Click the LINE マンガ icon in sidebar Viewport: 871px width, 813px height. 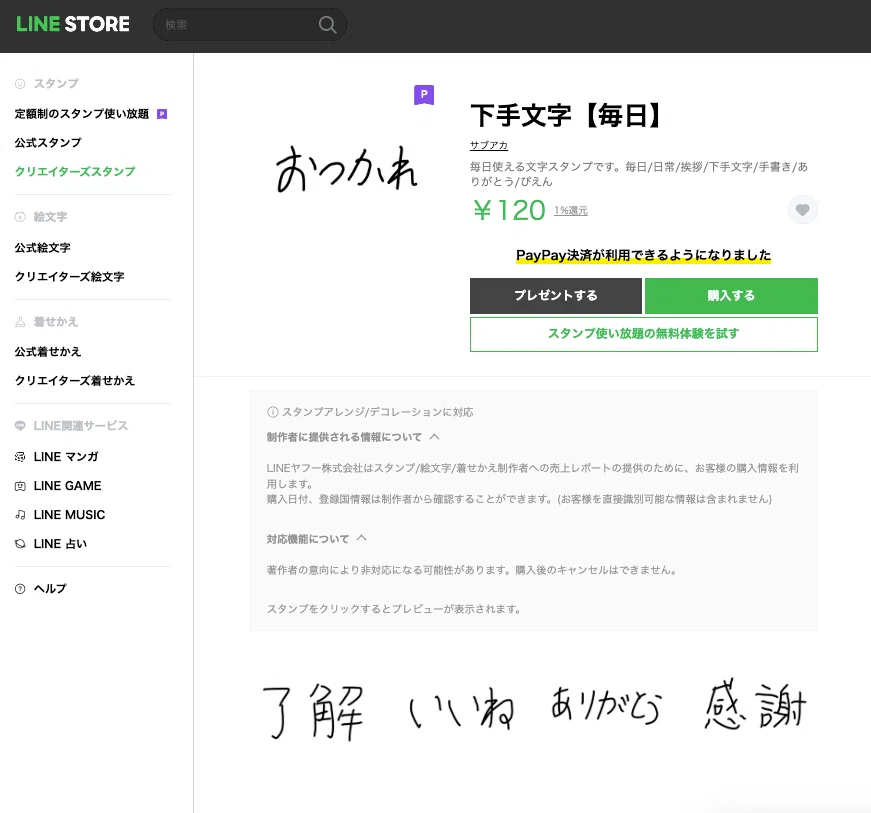click(20, 457)
